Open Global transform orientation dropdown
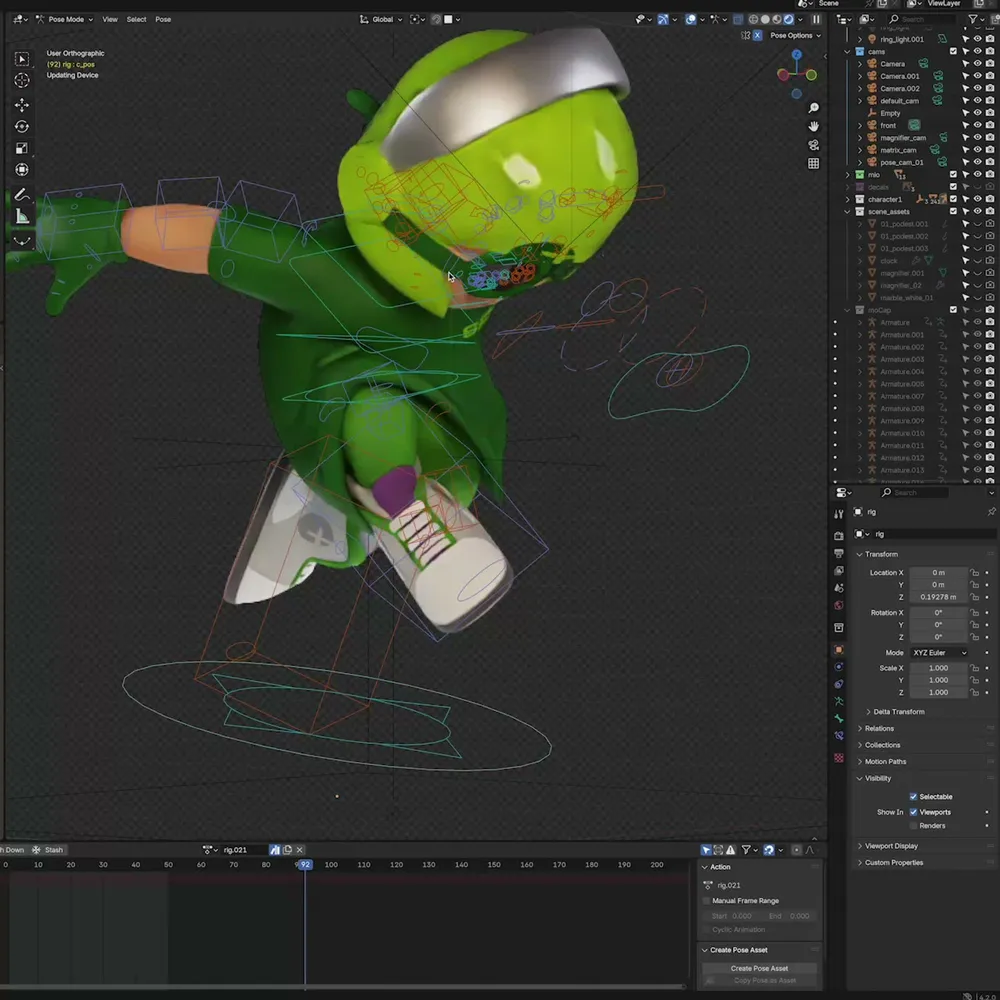This screenshot has height=1000, width=1000. point(381,19)
